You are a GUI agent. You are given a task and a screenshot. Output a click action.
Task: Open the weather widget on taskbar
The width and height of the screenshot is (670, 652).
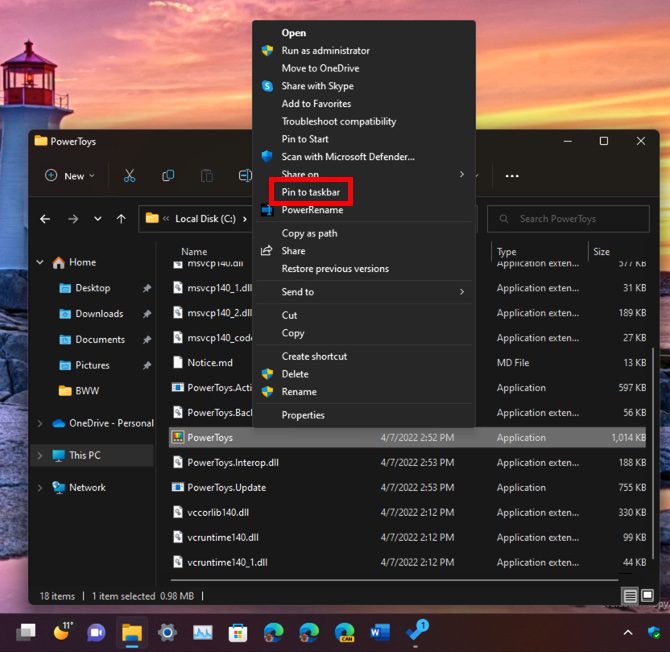click(x=62, y=631)
